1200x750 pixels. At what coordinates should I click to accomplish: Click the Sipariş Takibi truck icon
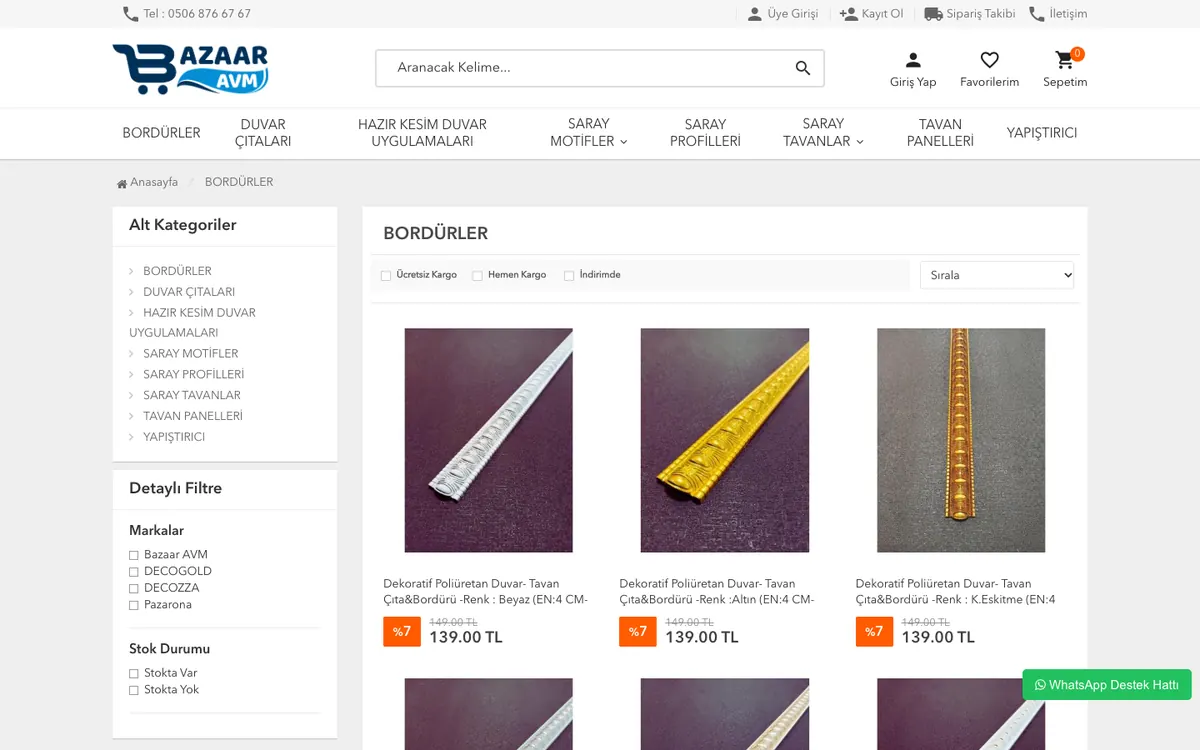933,14
